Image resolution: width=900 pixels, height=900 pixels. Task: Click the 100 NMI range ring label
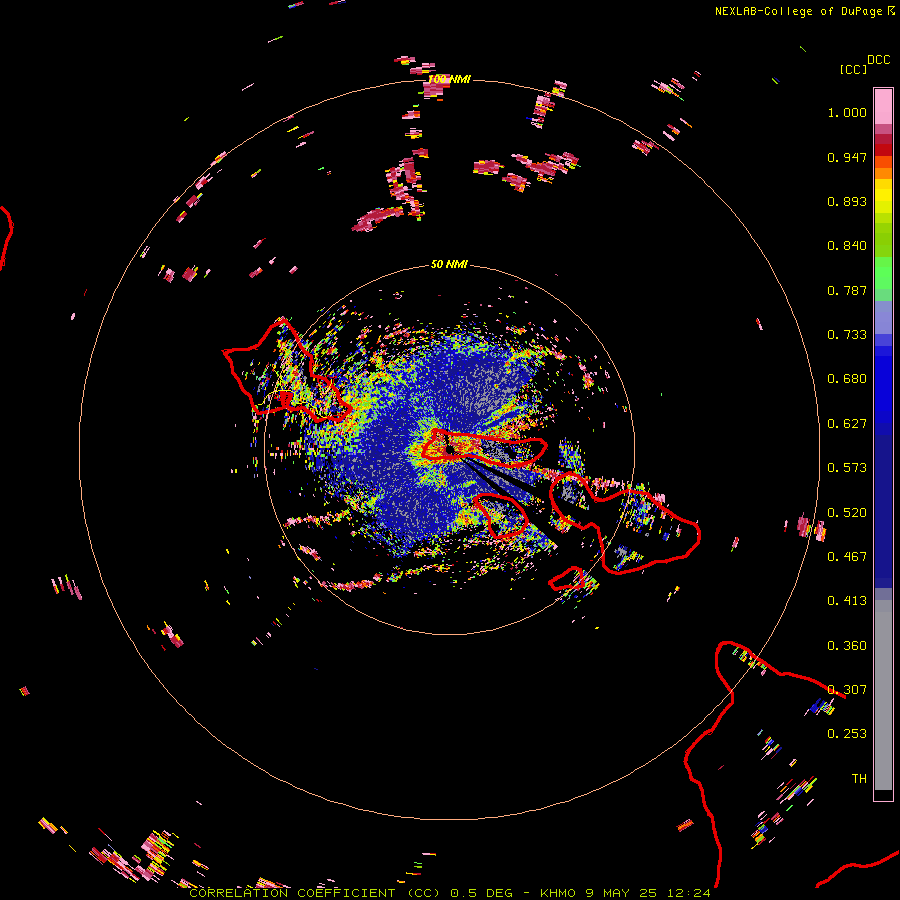[x=449, y=79]
